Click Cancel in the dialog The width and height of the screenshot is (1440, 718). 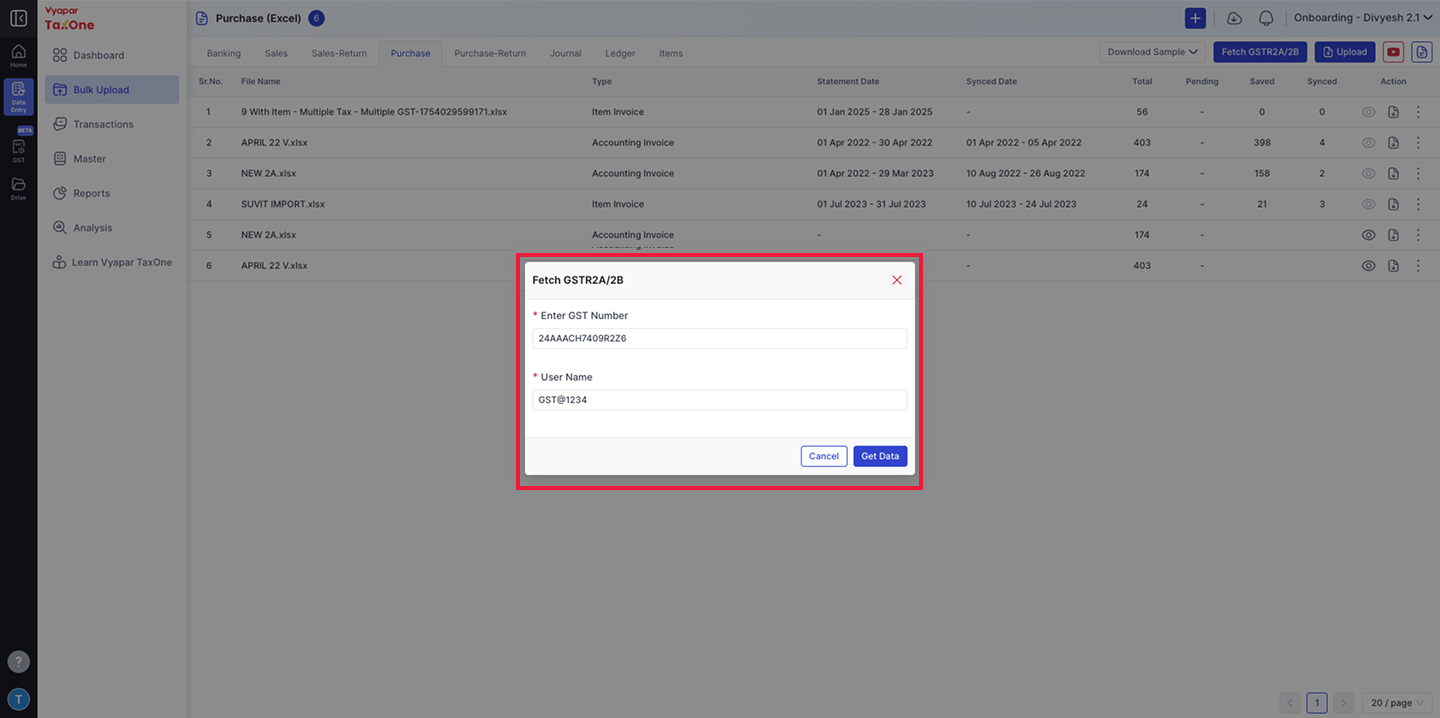[x=824, y=456]
